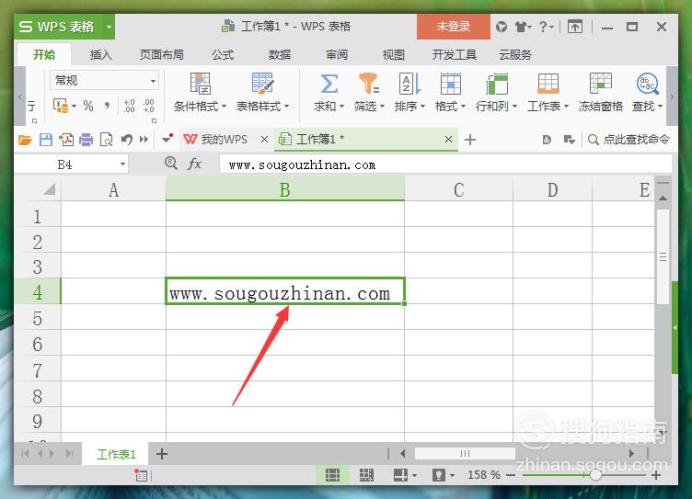
Task: Click the print icon in quick toolbar
Action: [x=86, y=140]
